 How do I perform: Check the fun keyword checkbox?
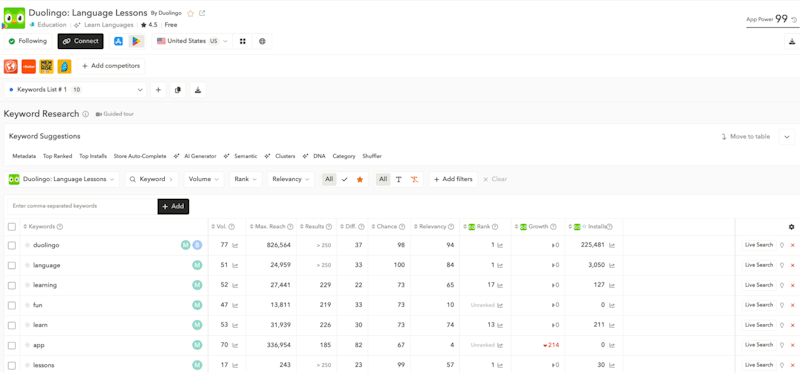[12, 305]
